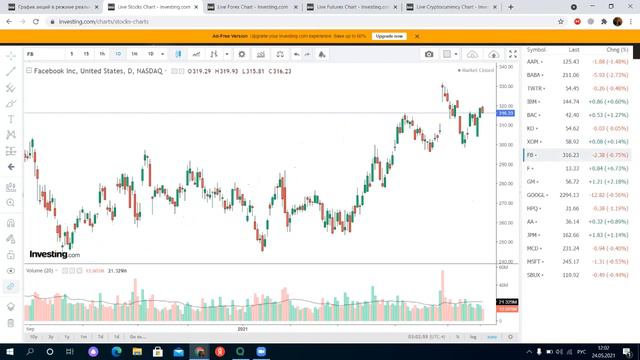Open chart settings gear at bottom right
This screenshot has height=360, width=640.
(510, 337)
